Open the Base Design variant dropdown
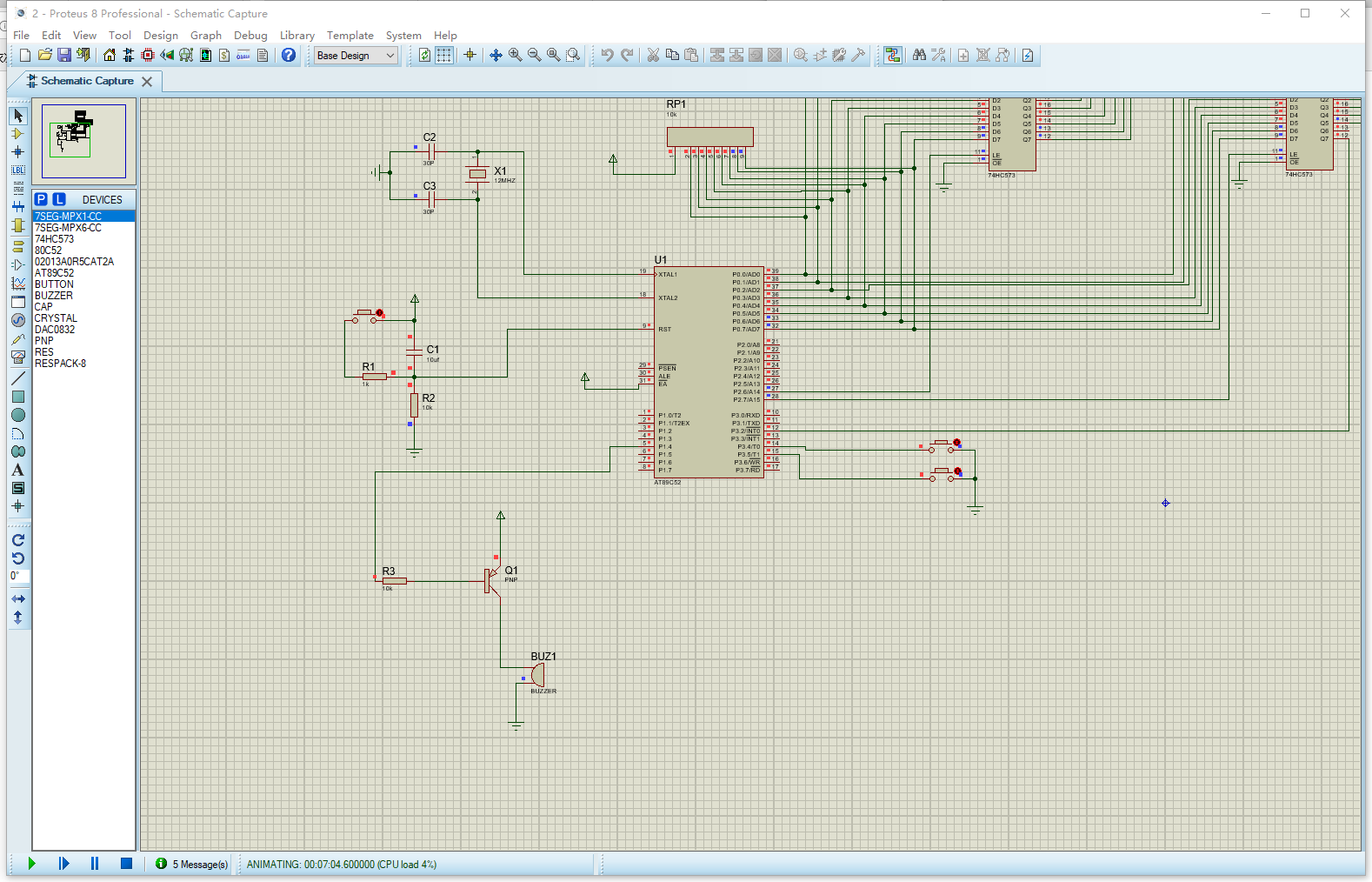The image size is (1372, 882). (x=356, y=55)
